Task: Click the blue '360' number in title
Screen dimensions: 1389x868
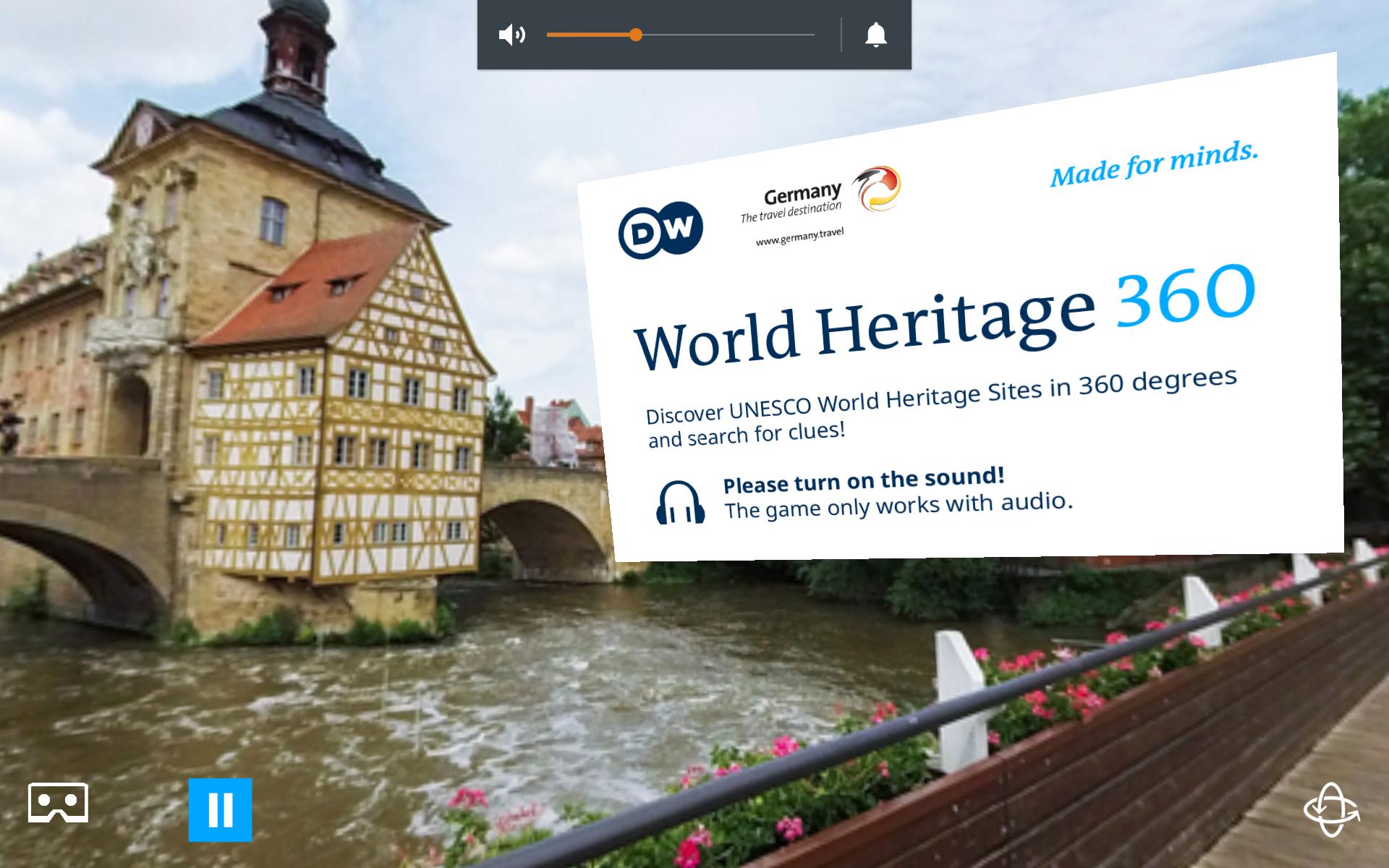Action: coord(1185,295)
